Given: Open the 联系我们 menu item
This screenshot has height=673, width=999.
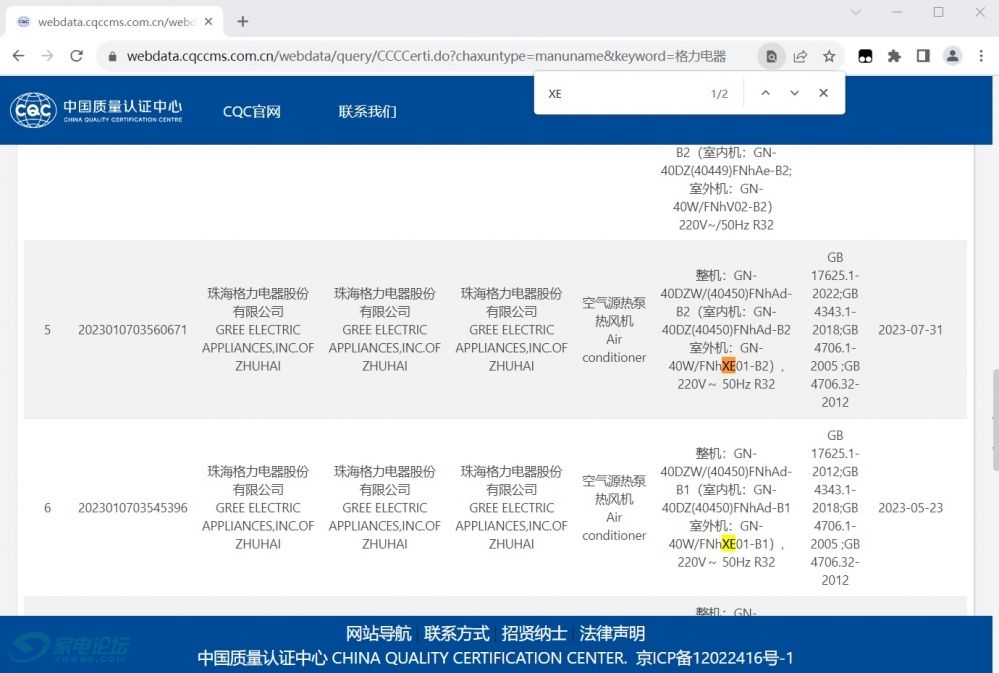Looking at the screenshot, I should 367,111.
